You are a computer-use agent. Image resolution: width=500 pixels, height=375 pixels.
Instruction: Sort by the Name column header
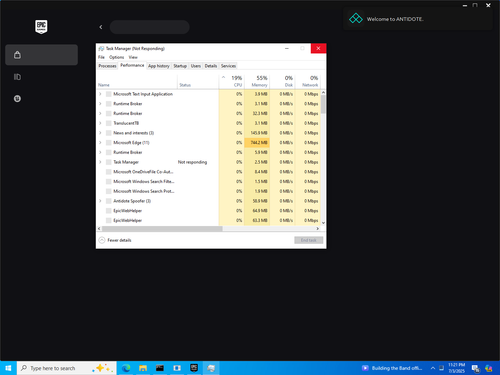coord(137,81)
